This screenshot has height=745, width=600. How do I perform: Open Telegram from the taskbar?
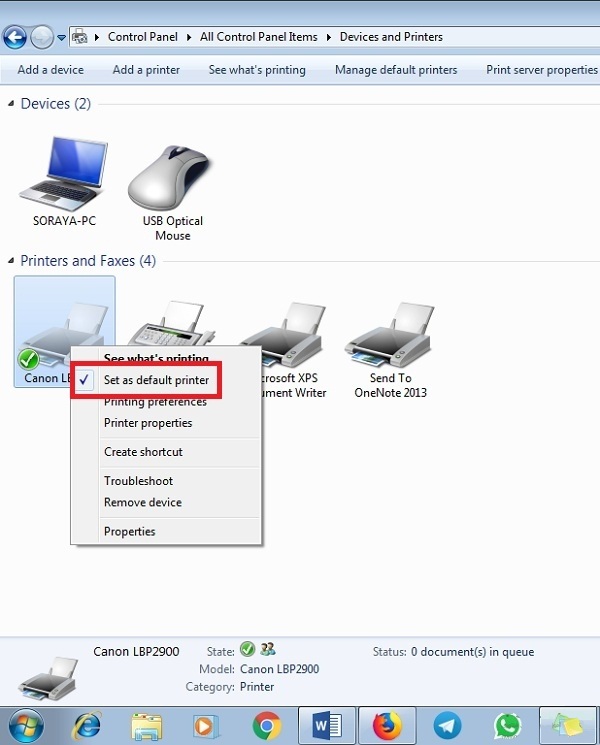pyautogui.click(x=447, y=726)
